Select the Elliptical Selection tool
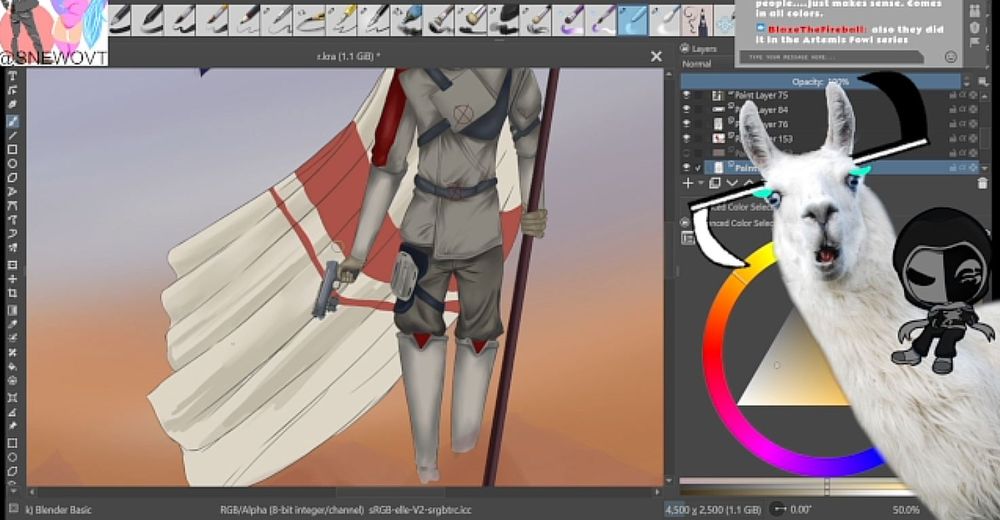This screenshot has height=520, width=1000. [12, 457]
